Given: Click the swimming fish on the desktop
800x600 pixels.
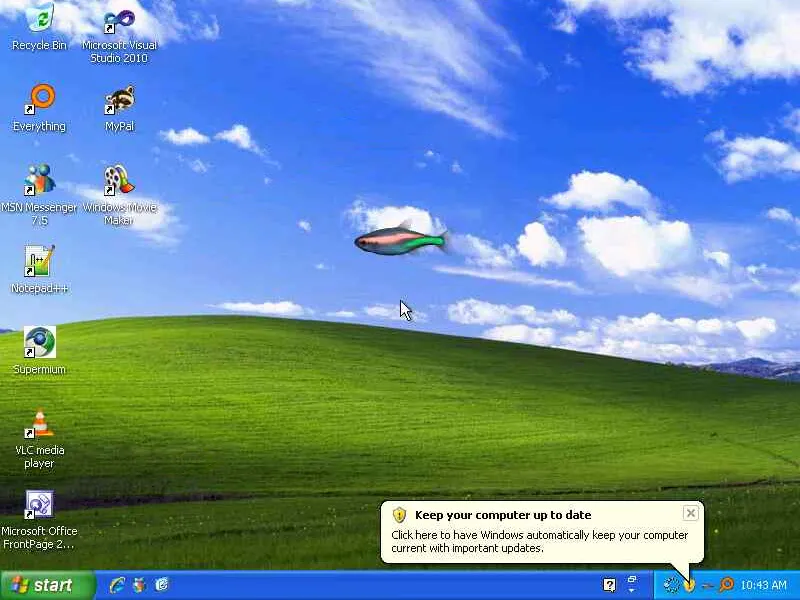Looking at the screenshot, I should pos(402,240).
